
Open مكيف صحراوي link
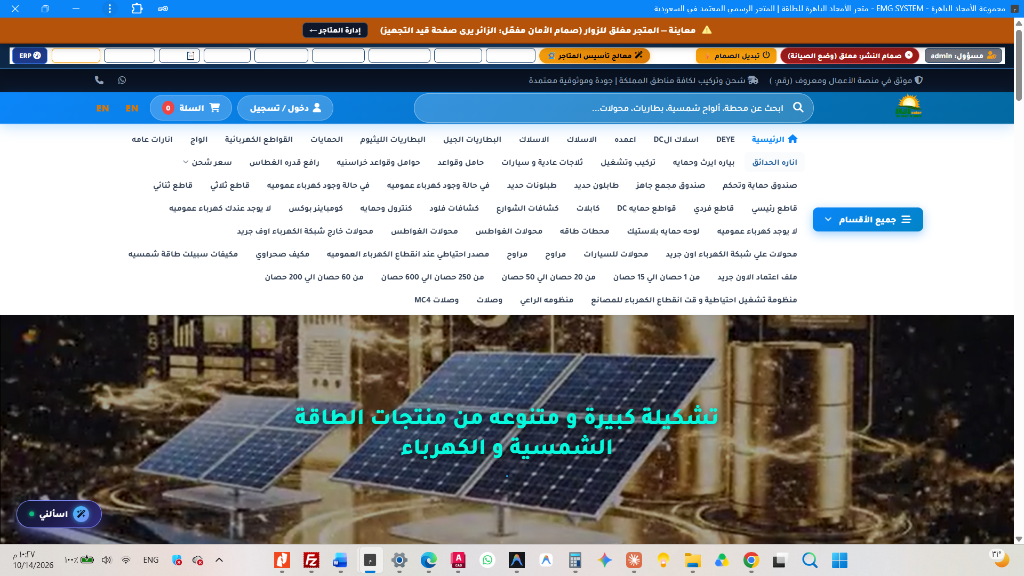coord(282,253)
